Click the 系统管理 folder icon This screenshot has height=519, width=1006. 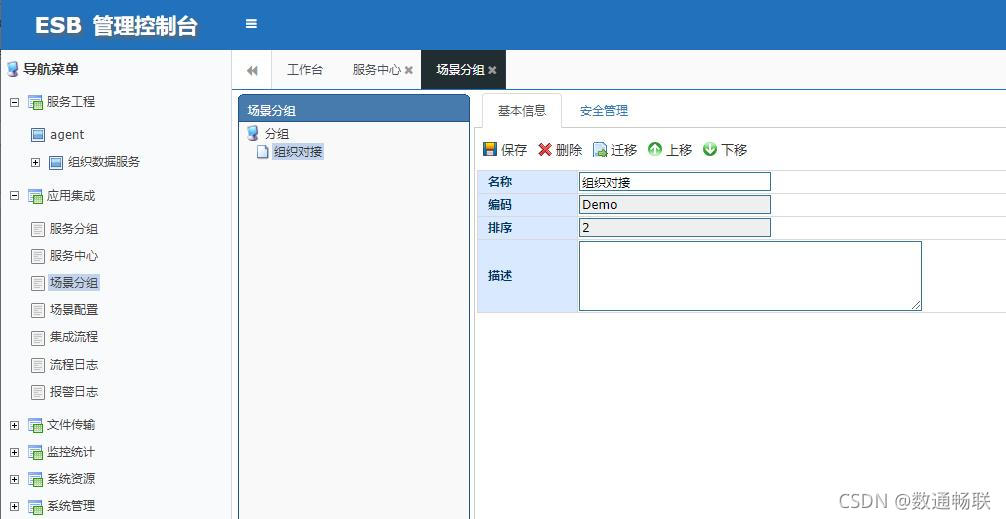35,506
